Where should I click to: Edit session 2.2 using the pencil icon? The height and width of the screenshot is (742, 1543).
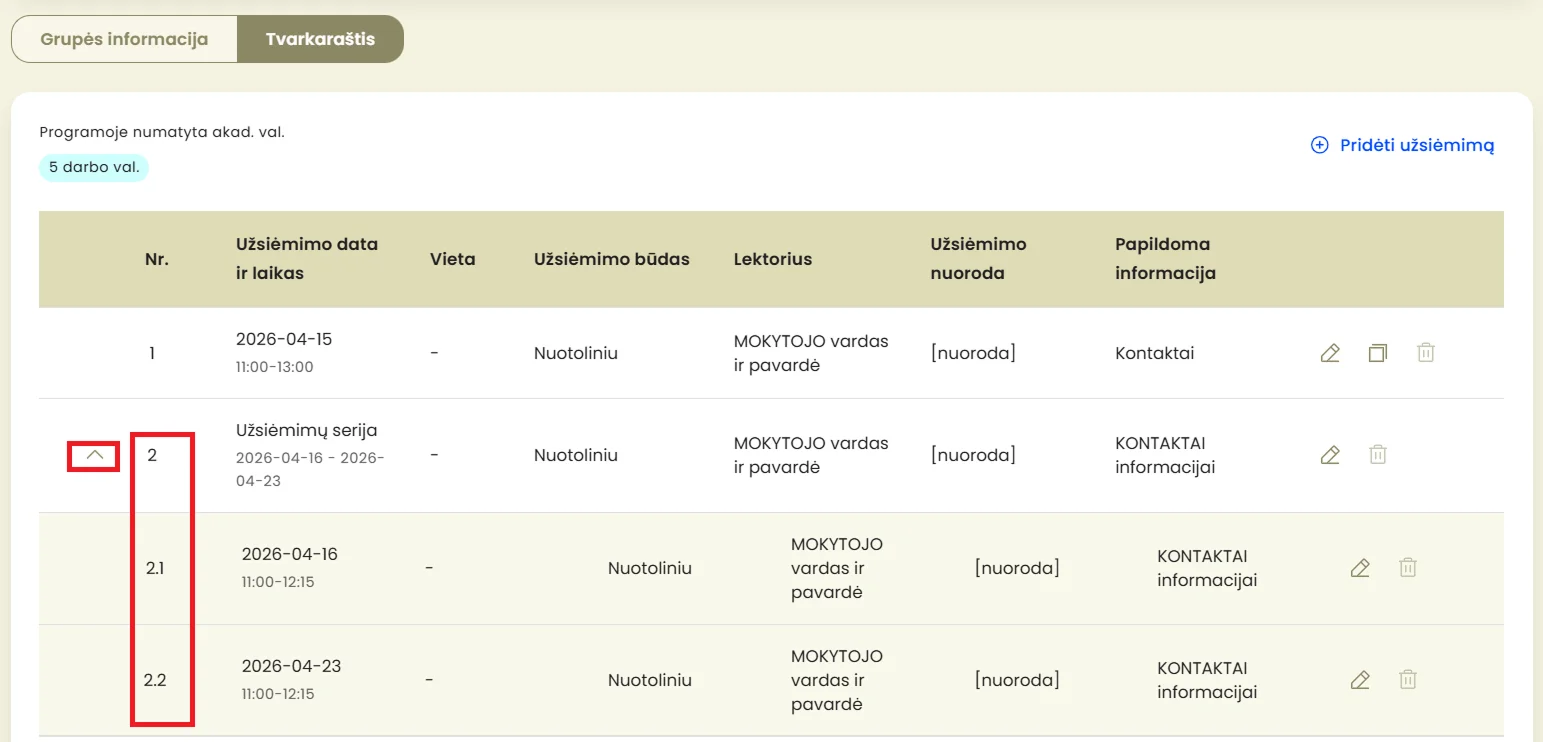1360,680
